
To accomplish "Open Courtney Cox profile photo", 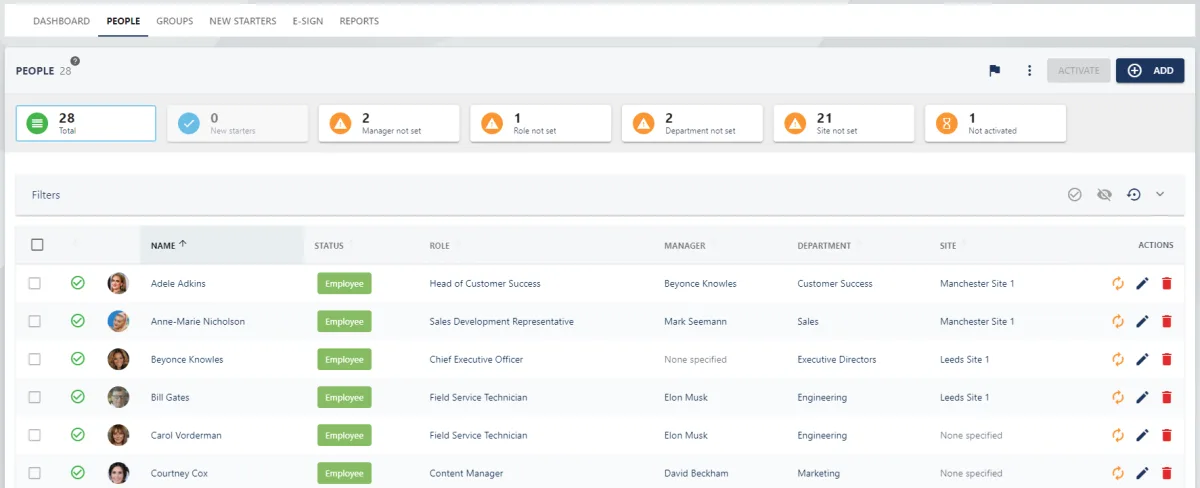I will 118,473.
